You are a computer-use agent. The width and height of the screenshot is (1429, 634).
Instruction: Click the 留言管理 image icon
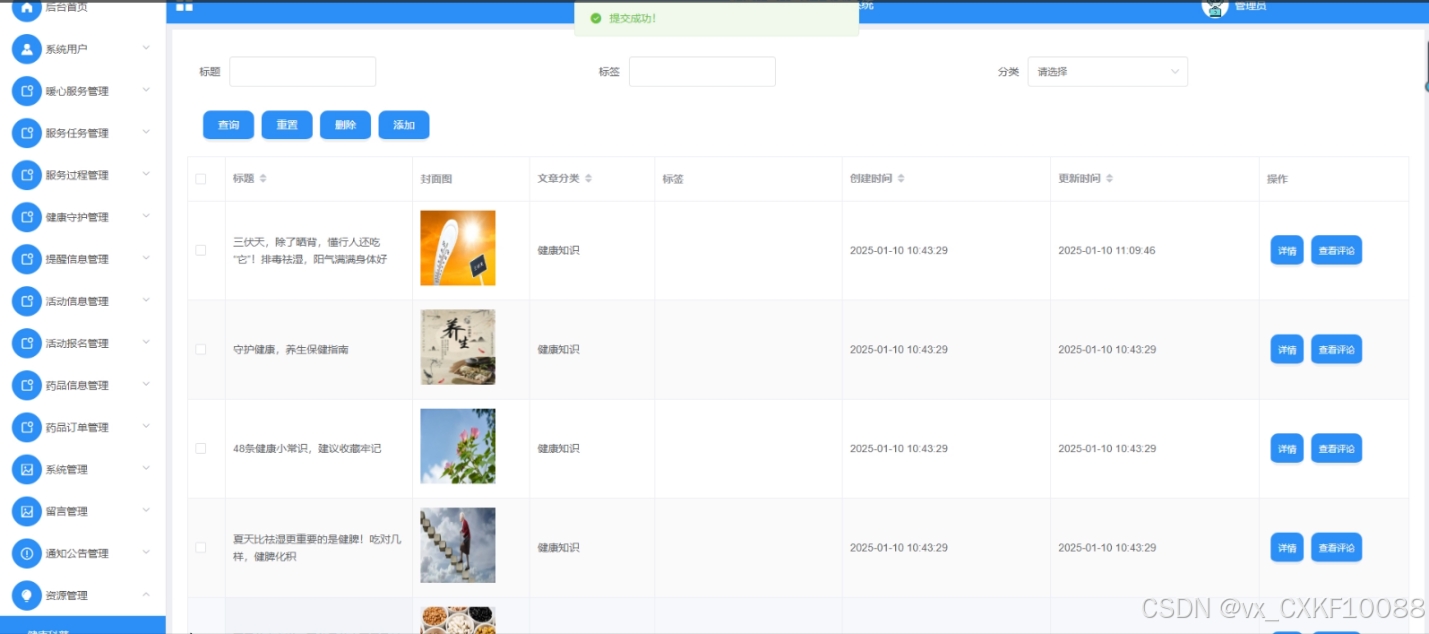click(26, 511)
